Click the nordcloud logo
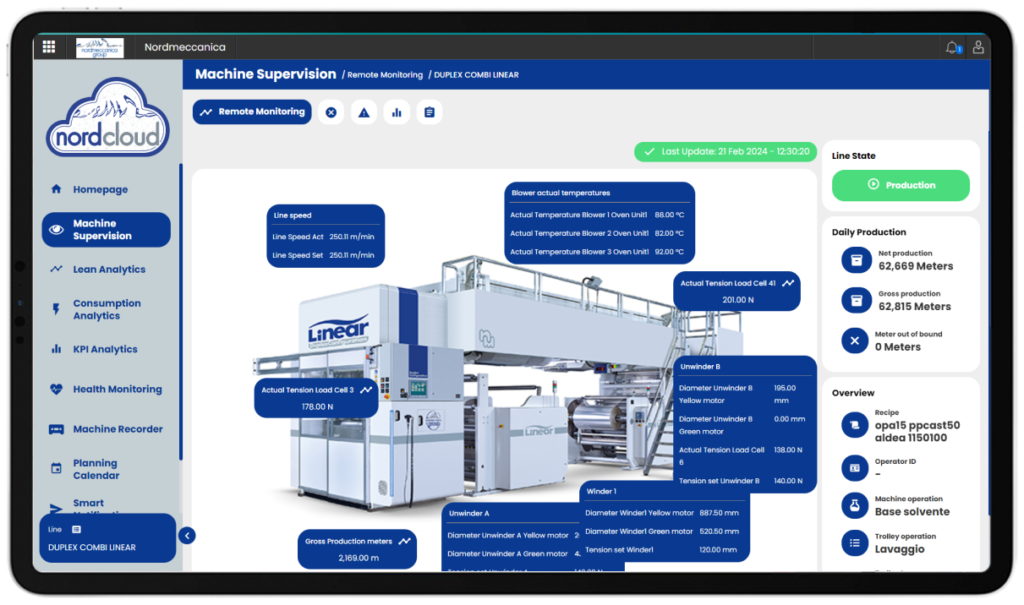This screenshot has width=1024, height=605. [x=108, y=118]
